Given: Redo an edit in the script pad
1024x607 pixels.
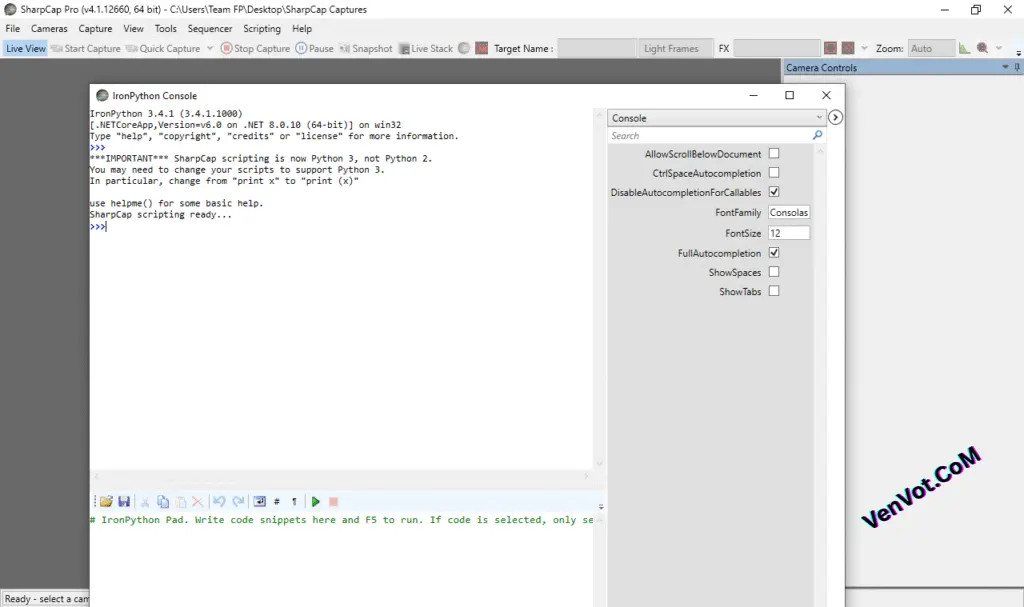Looking at the screenshot, I should click(240, 501).
